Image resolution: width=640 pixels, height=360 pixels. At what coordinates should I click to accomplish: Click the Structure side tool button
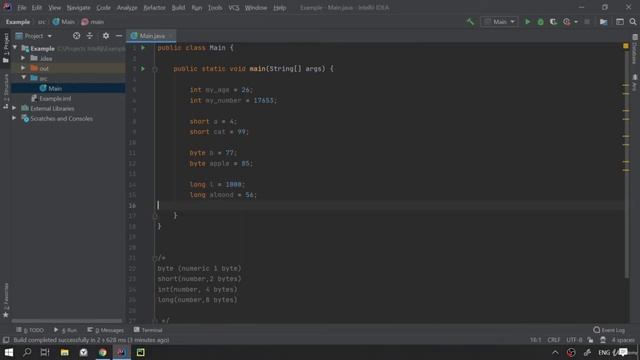(6, 91)
